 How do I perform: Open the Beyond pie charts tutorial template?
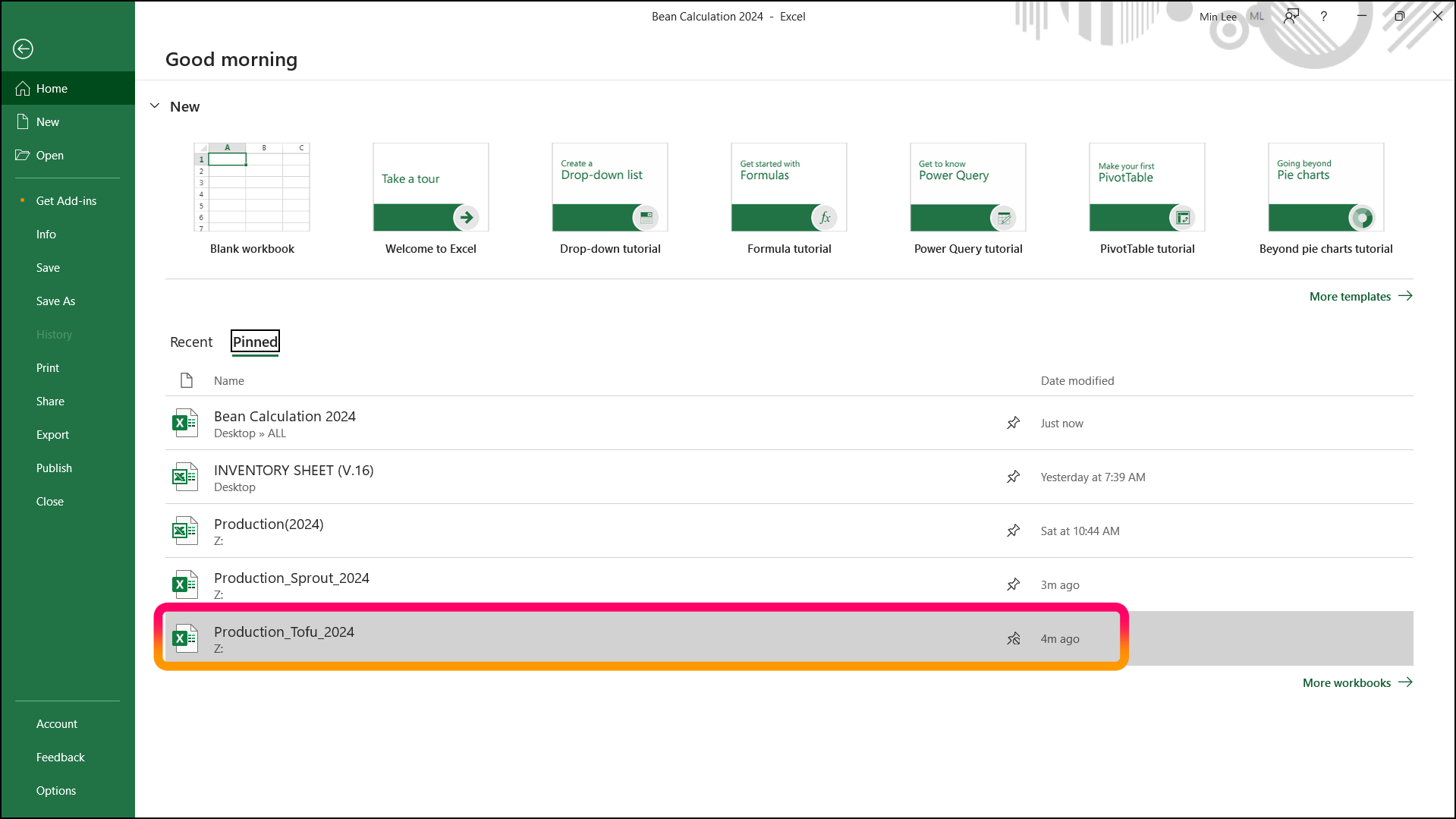coord(1326,199)
